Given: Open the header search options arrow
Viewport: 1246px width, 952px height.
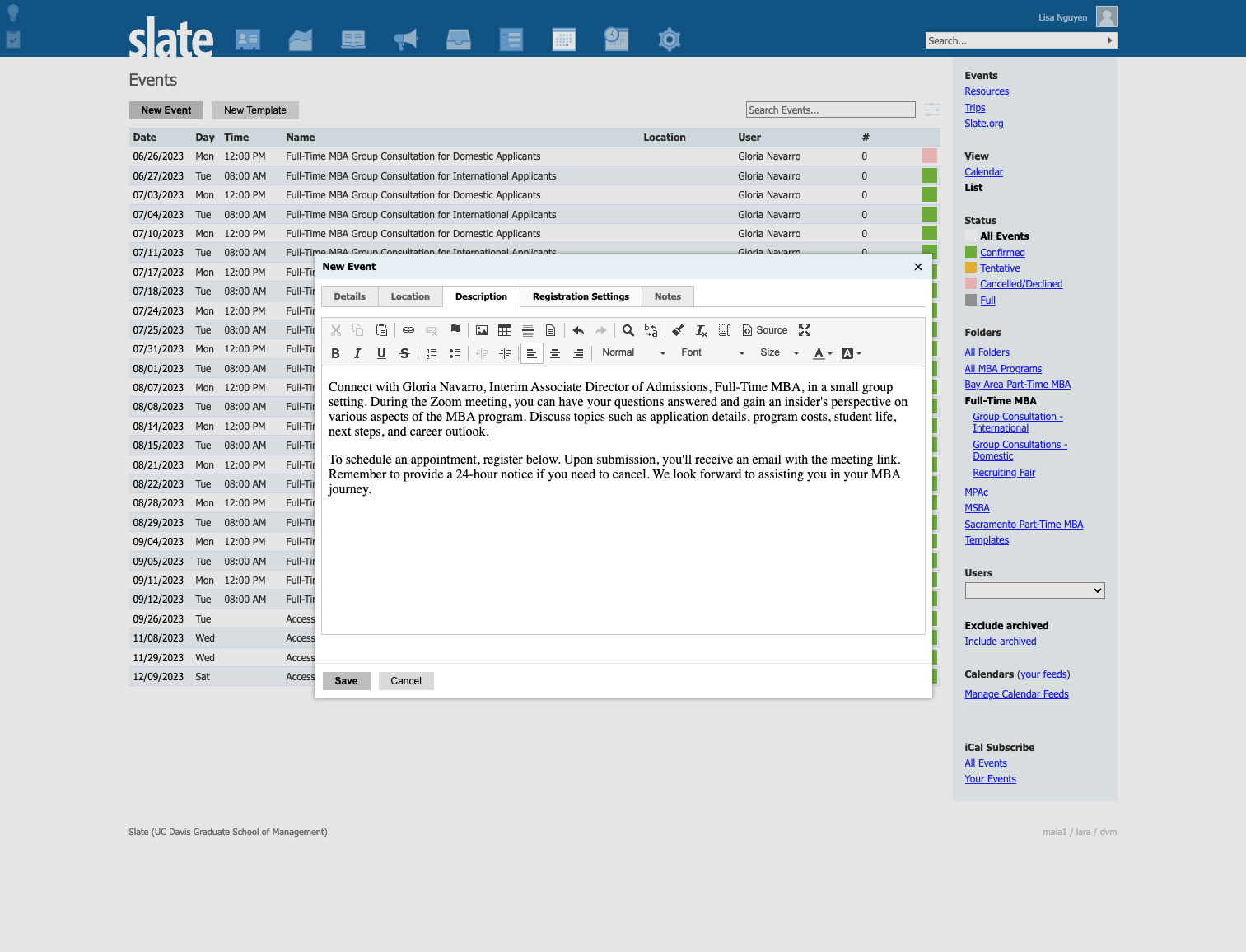Looking at the screenshot, I should pyautogui.click(x=1110, y=40).
